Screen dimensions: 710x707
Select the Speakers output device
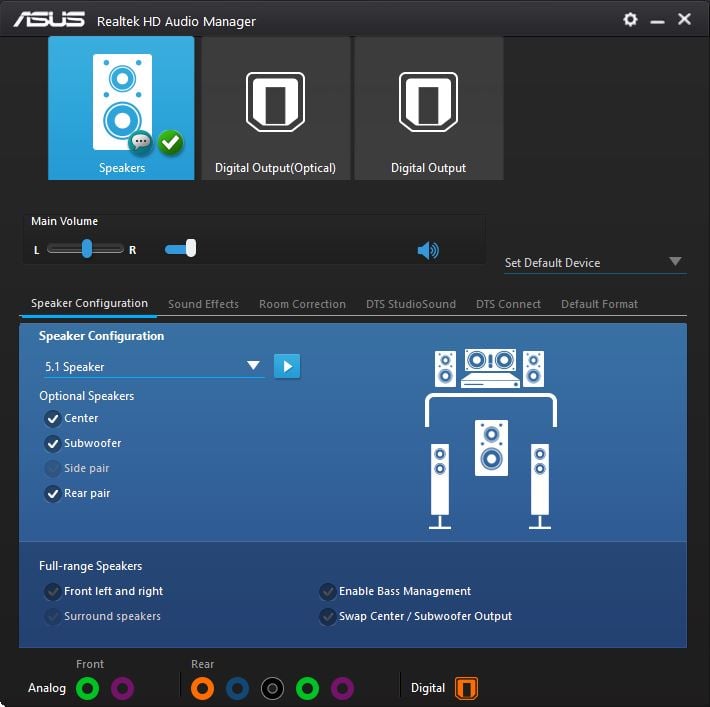121,108
